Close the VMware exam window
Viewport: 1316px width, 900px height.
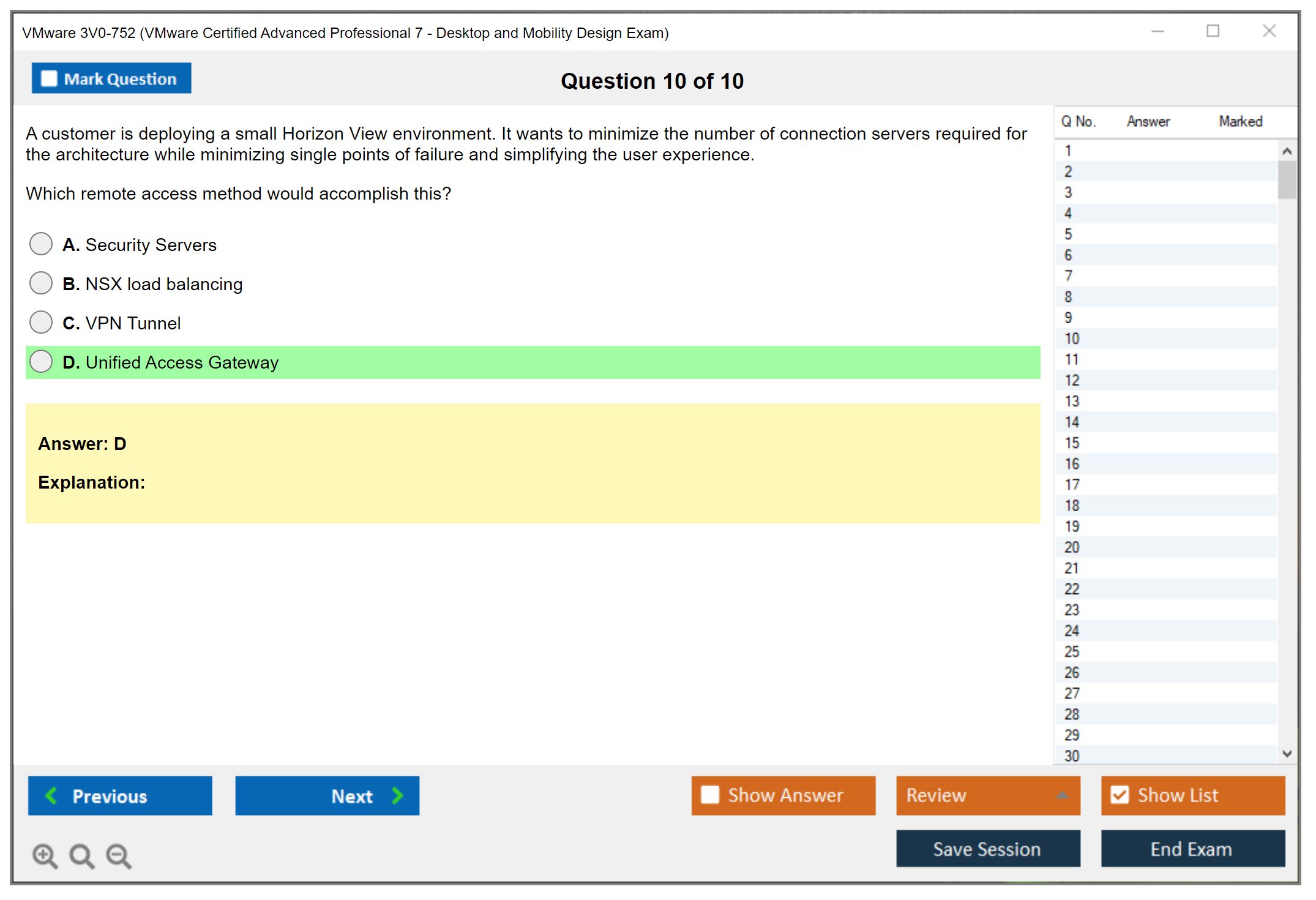coord(1269,31)
